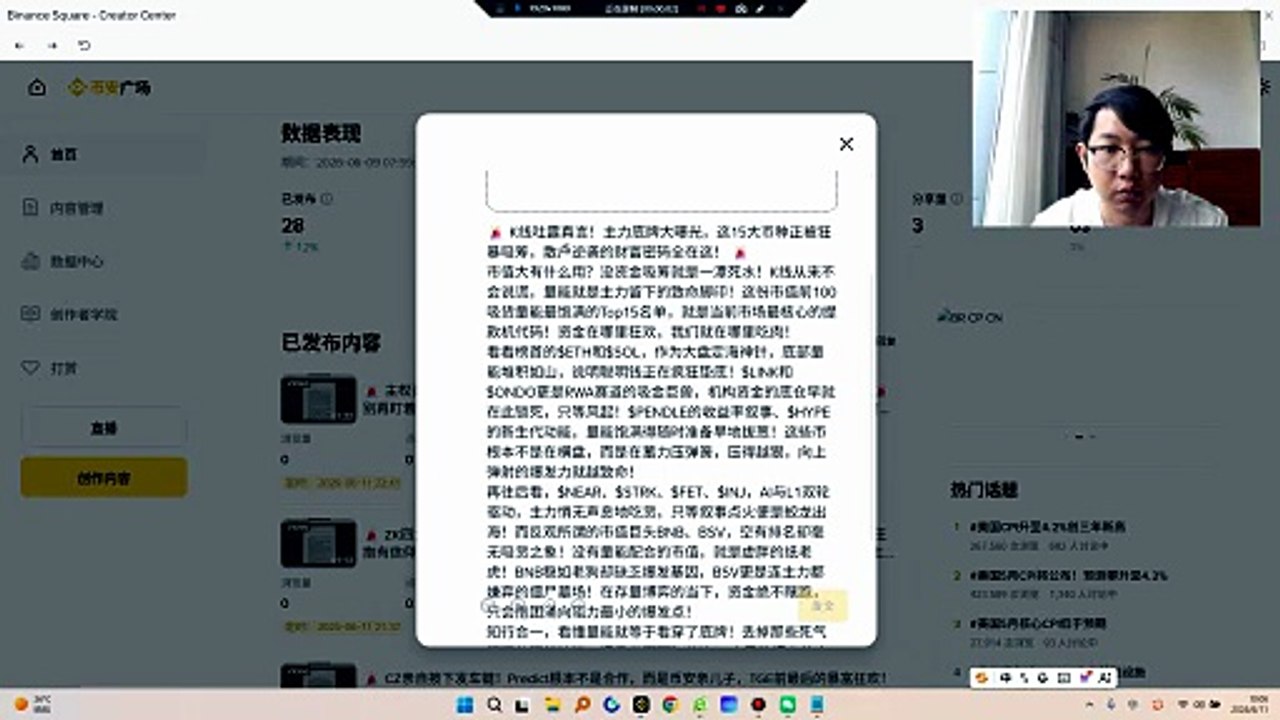Image resolution: width=1280 pixels, height=720 pixels.
Task: Open the green circular browser icon in taskbar
Action: (x=700, y=705)
